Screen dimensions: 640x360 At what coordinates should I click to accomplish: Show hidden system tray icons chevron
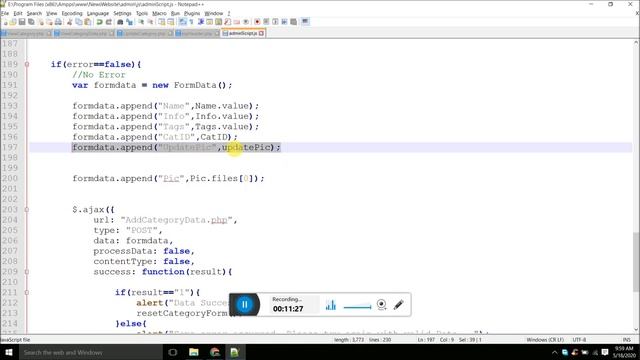coord(554,353)
